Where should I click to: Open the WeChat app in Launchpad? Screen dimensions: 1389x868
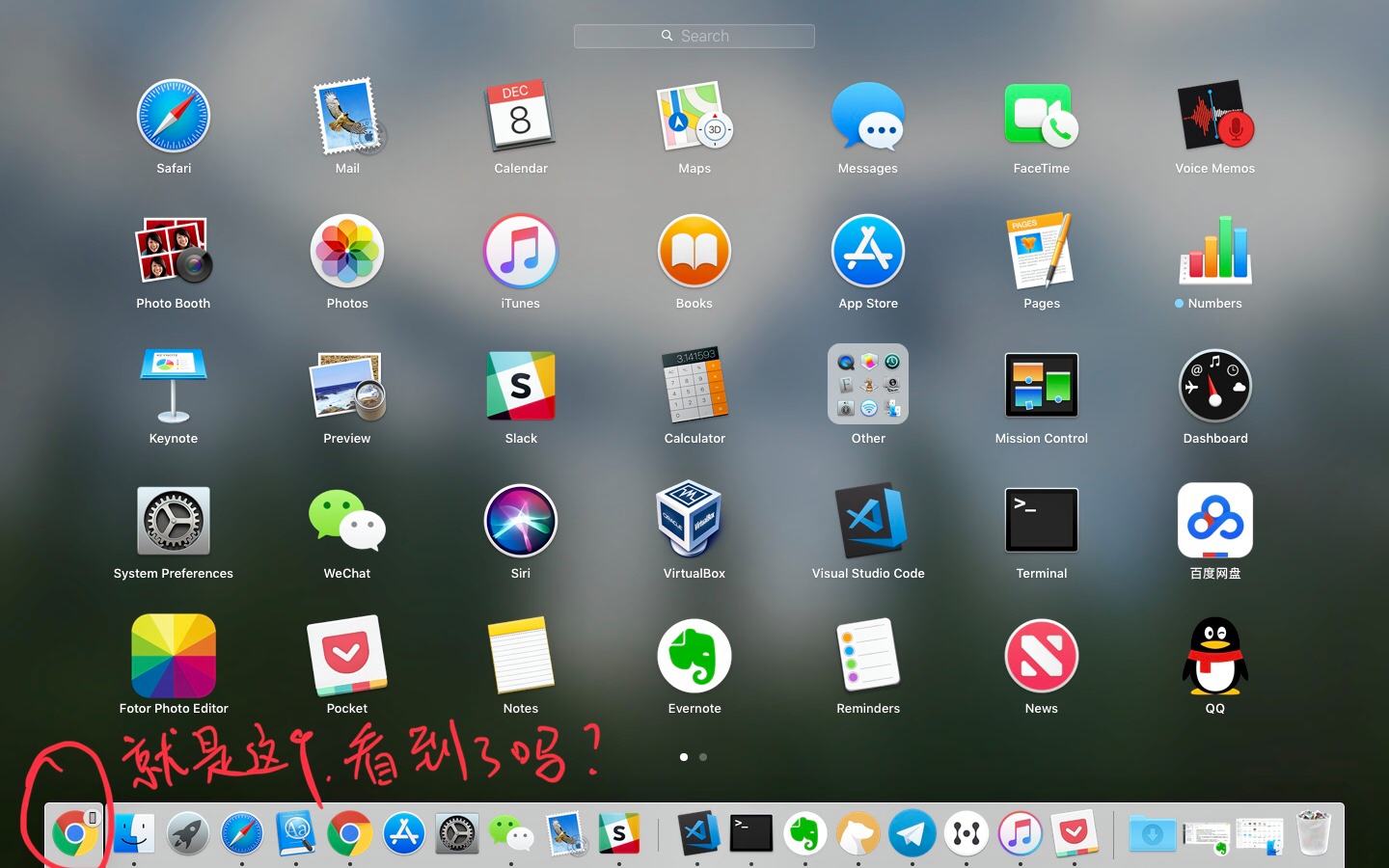click(347, 521)
